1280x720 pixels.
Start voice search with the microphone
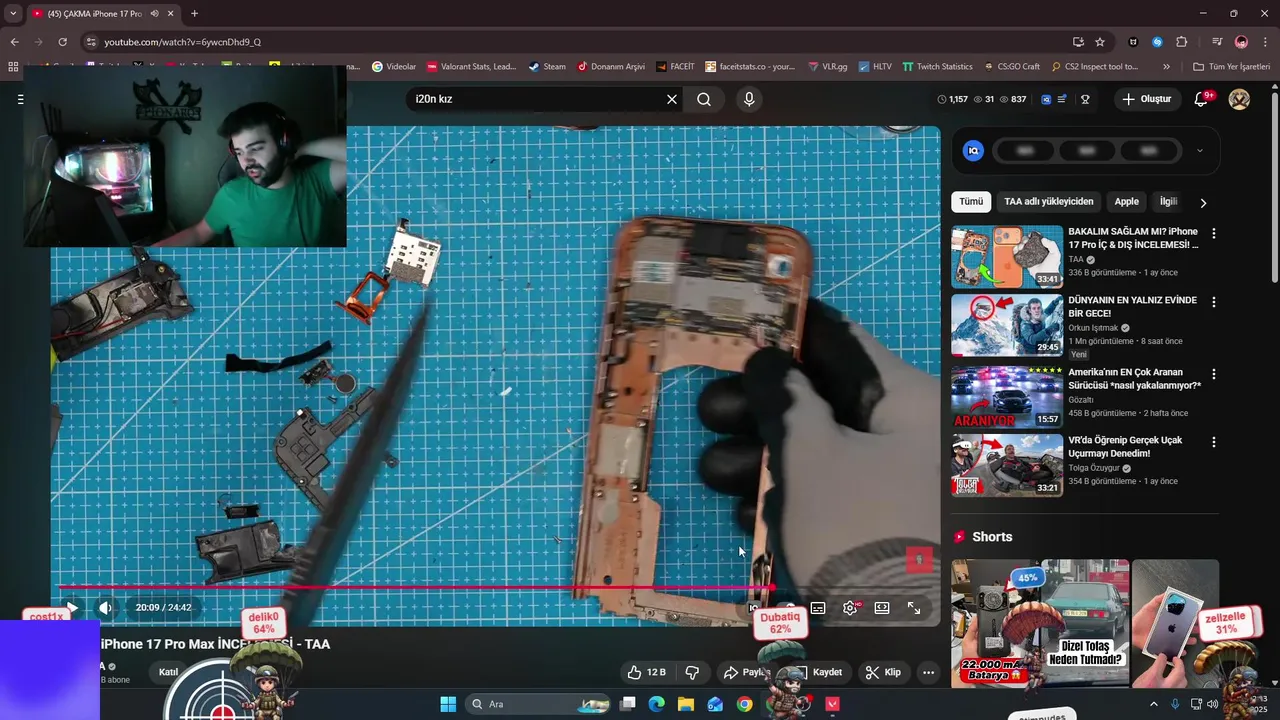(x=748, y=99)
